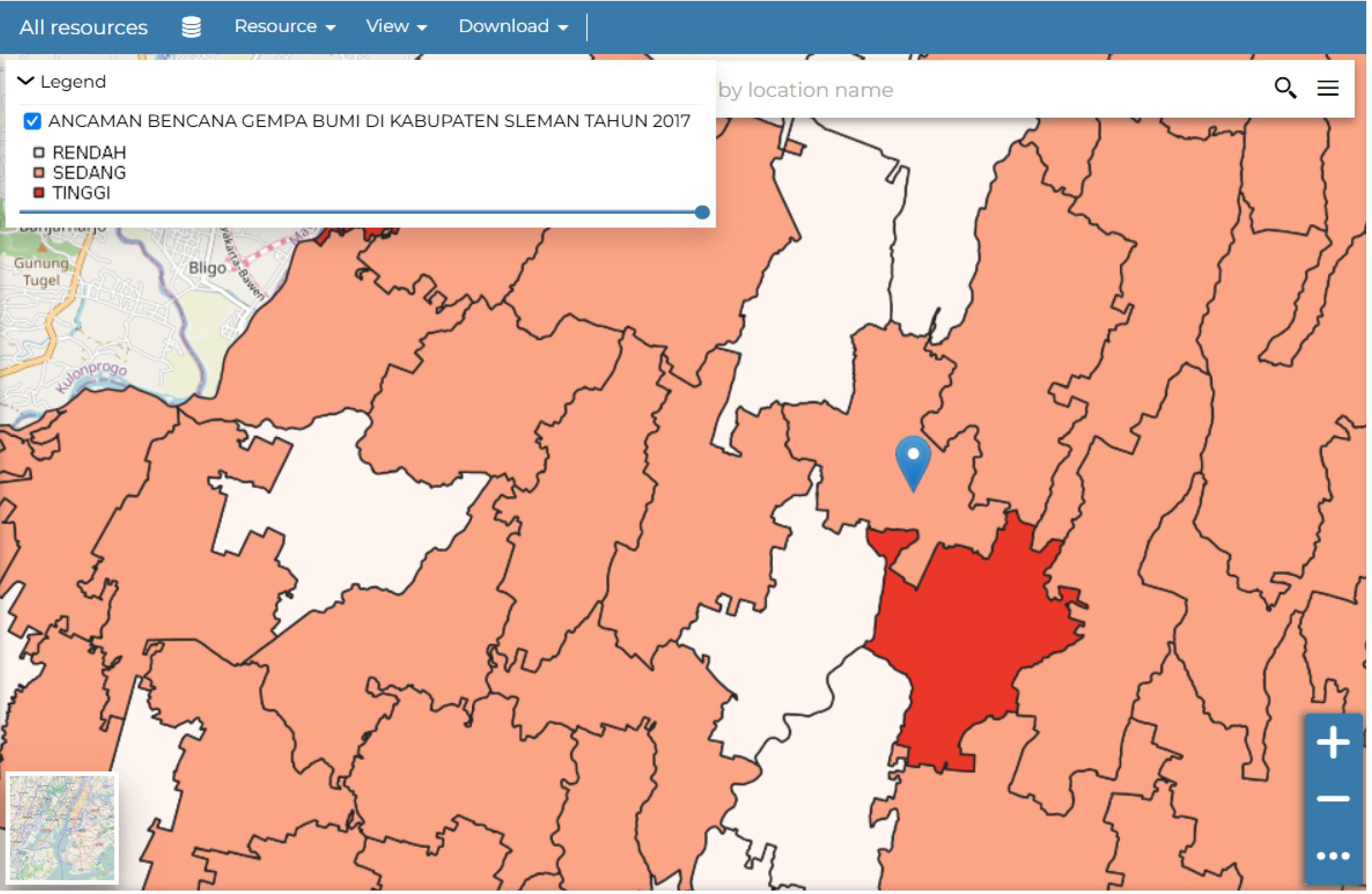Collapse the Legend panel chevron
Viewport: 1372px width, 894px height.
coord(26,81)
